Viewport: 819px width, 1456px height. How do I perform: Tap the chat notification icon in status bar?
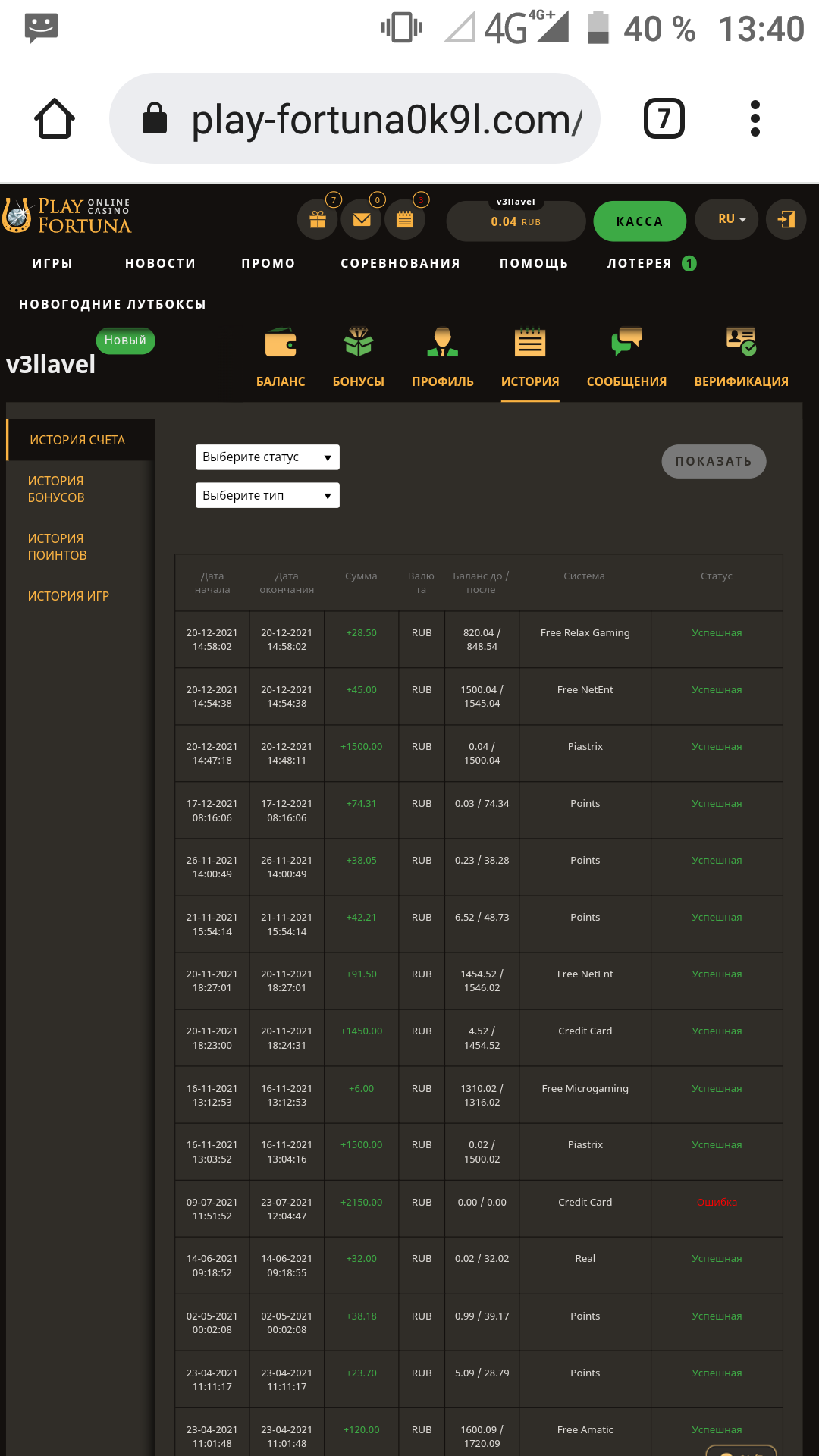click(41, 28)
